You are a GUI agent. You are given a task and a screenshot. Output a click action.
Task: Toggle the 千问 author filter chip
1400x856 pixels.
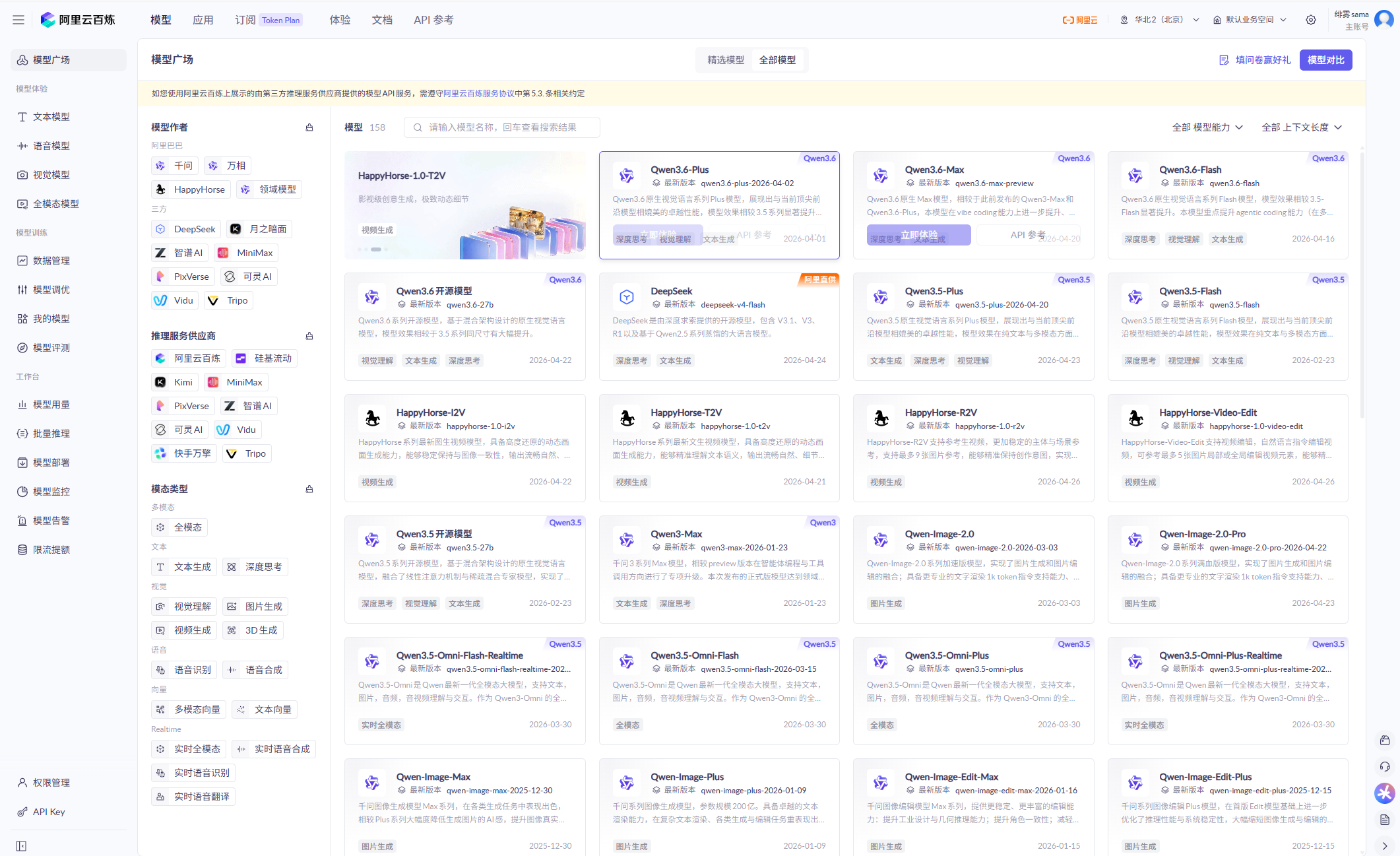[175, 166]
